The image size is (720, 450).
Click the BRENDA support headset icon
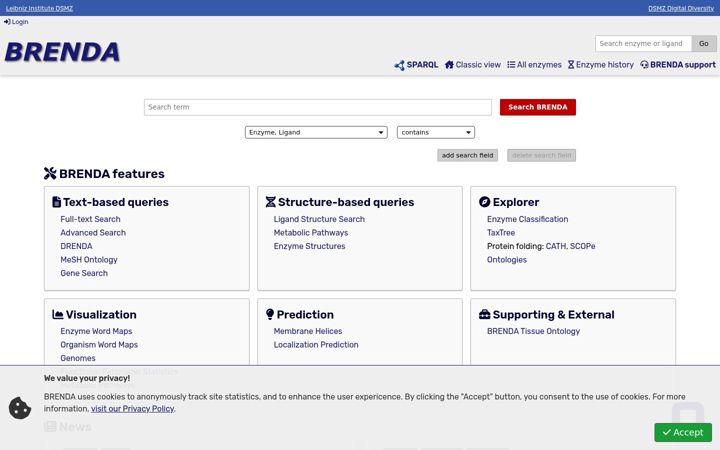644,65
